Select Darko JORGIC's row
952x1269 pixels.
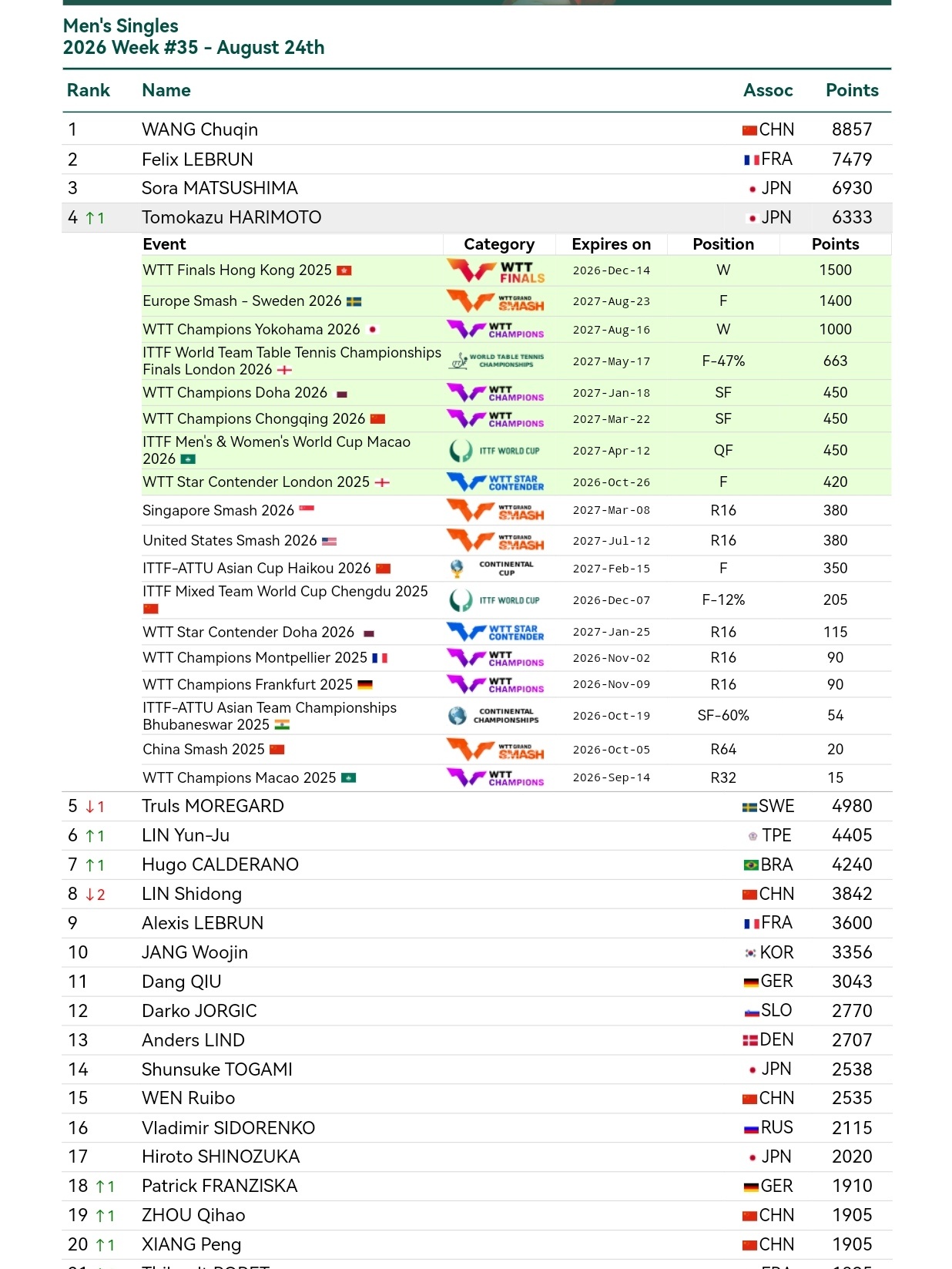pyautogui.click(x=477, y=1012)
